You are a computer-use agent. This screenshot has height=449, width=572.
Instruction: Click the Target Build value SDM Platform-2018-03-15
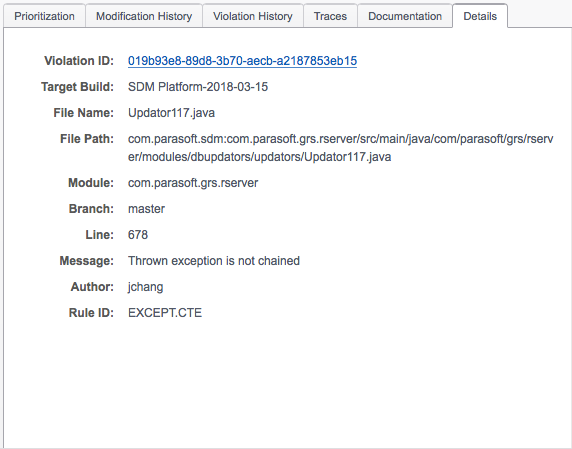point(198,87)
